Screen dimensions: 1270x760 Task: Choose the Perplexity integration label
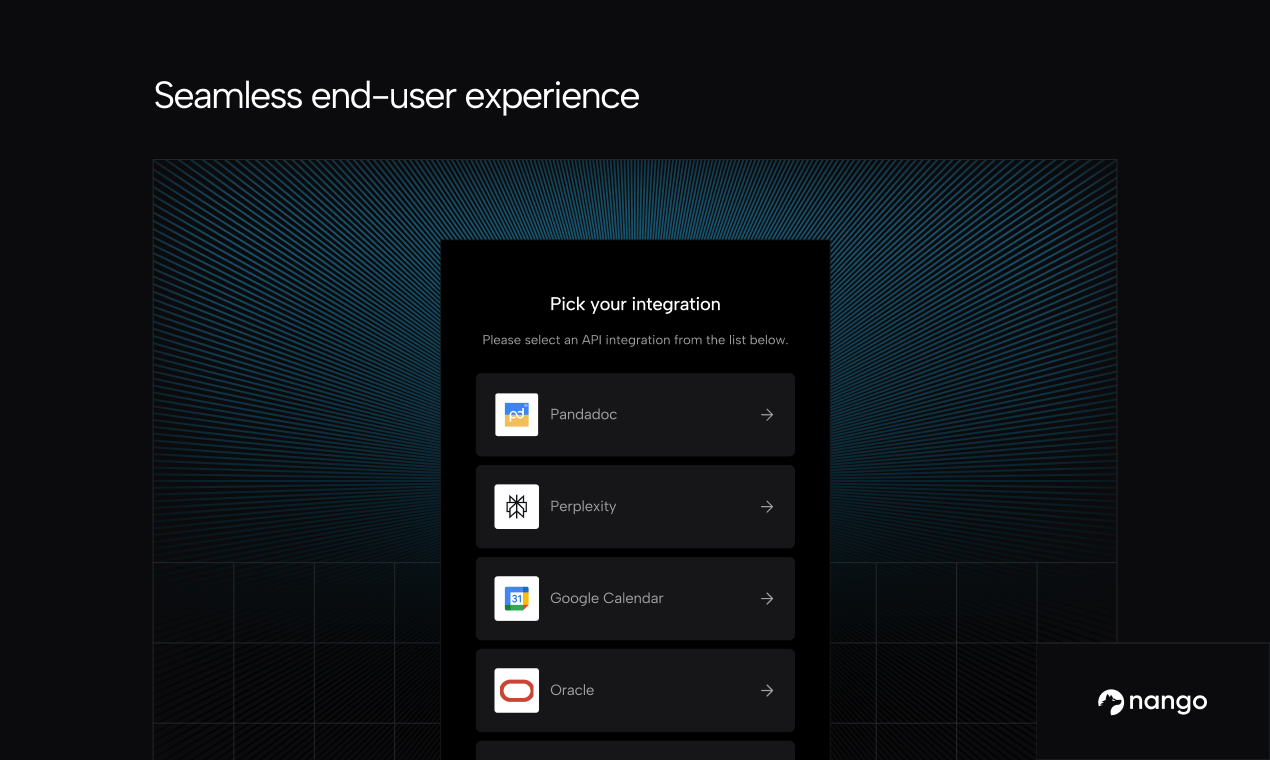point(583,507)
